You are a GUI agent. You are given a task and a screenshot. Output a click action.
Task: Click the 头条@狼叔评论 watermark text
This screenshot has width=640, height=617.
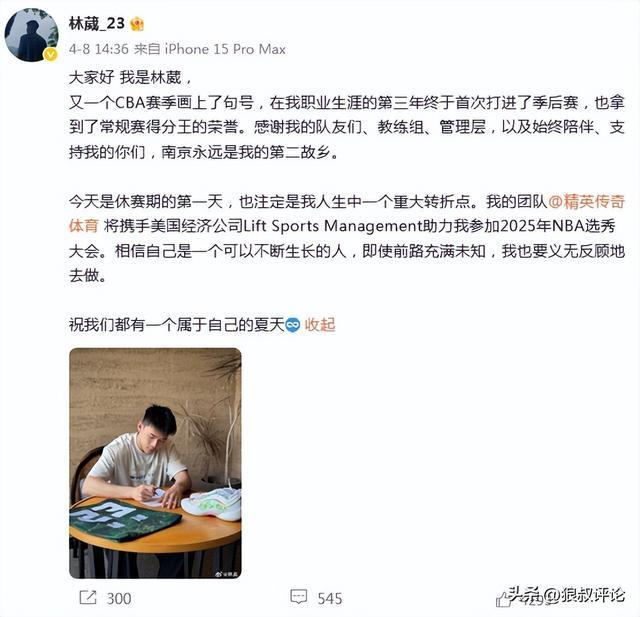pos(567,595)
